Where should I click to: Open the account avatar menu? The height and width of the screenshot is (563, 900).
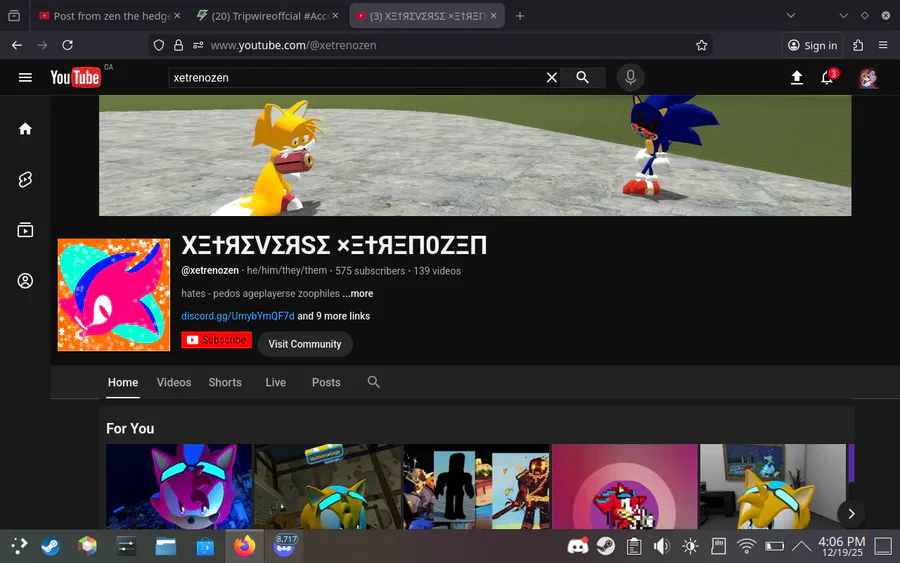868,78
